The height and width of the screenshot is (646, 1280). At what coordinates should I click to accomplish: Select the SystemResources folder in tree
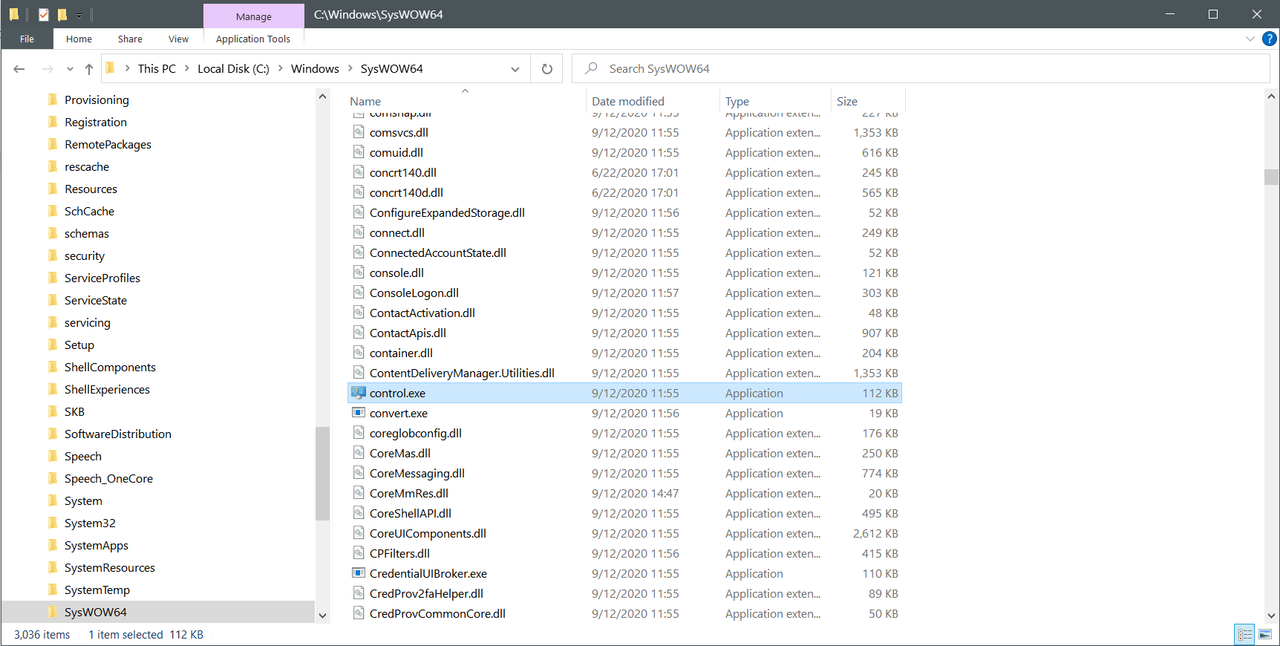(110, 568)
